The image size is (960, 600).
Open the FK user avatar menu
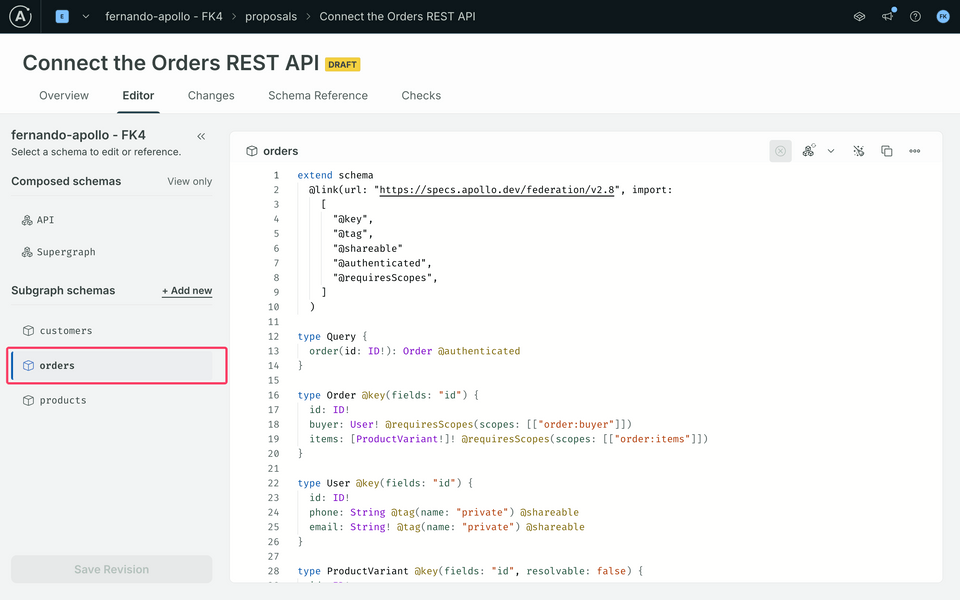pos(943,17)
